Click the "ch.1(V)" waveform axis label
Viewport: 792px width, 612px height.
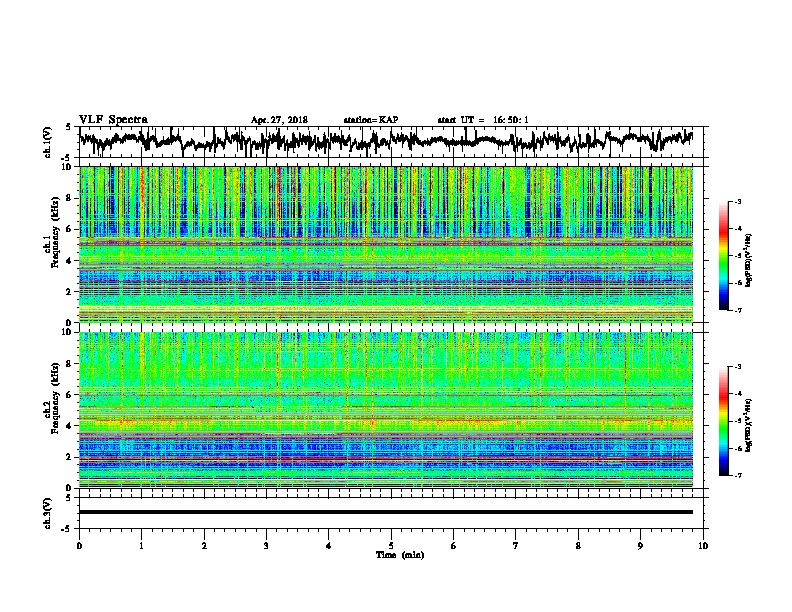[x=47, y=142]
